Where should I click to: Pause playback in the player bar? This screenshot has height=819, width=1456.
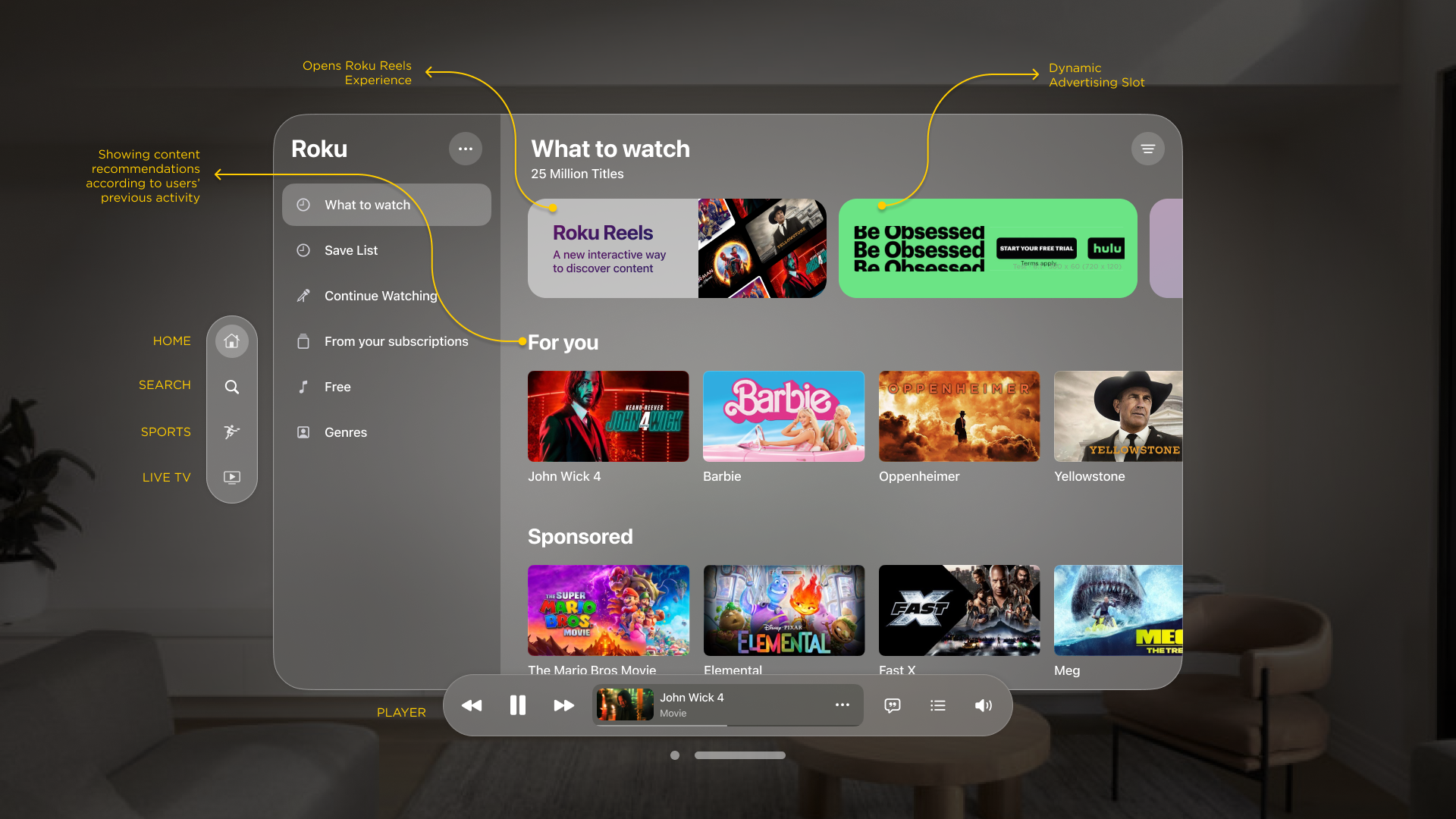(518, 705)
